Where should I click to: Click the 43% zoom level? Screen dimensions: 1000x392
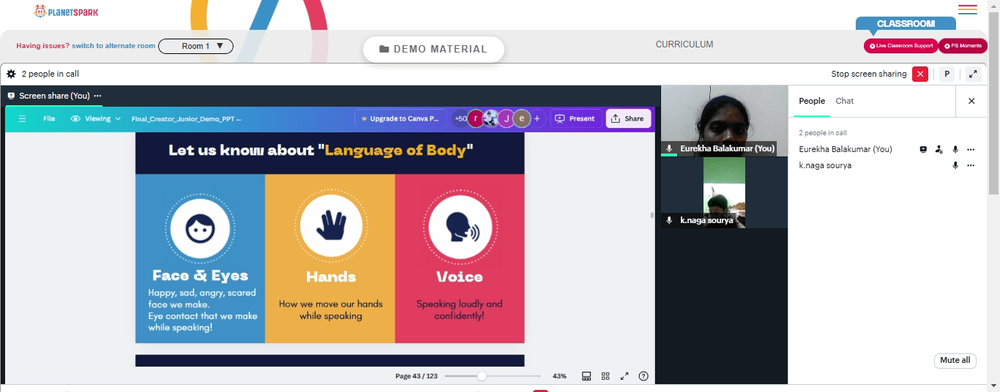pyautogui.click(x=559, y=376)
